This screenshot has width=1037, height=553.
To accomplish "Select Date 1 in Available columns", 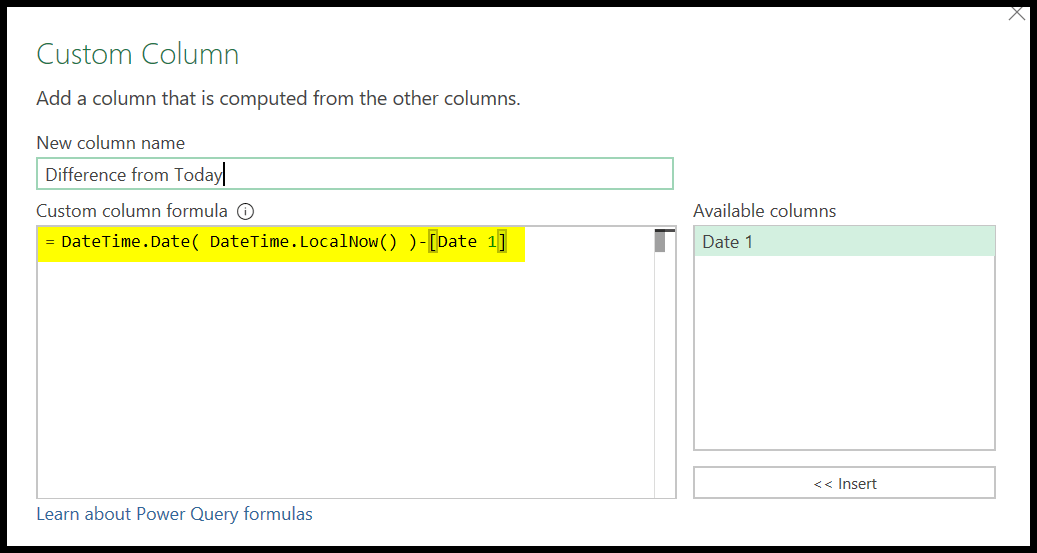I will pos(844,241).
